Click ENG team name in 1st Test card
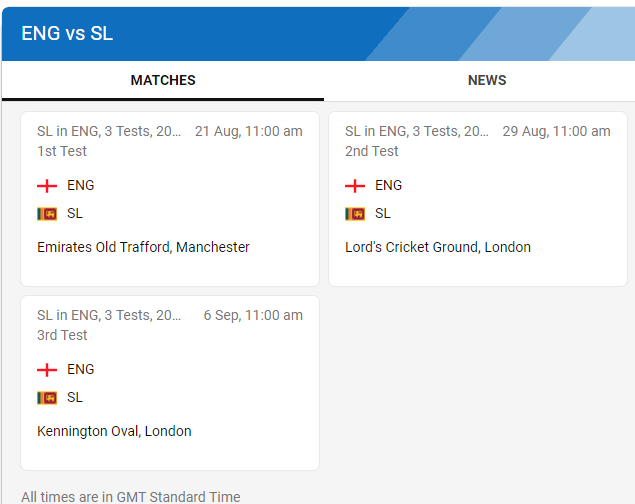Viewport: 635px width, 504px height. pos(81,186)
